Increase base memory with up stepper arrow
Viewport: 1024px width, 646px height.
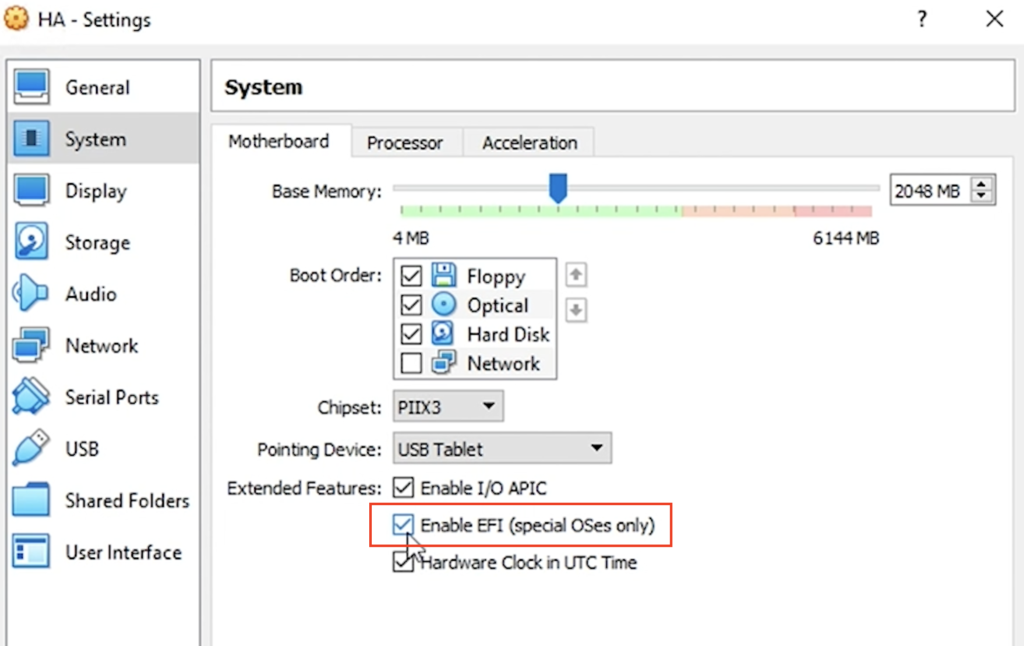click(x=981, y=184)
